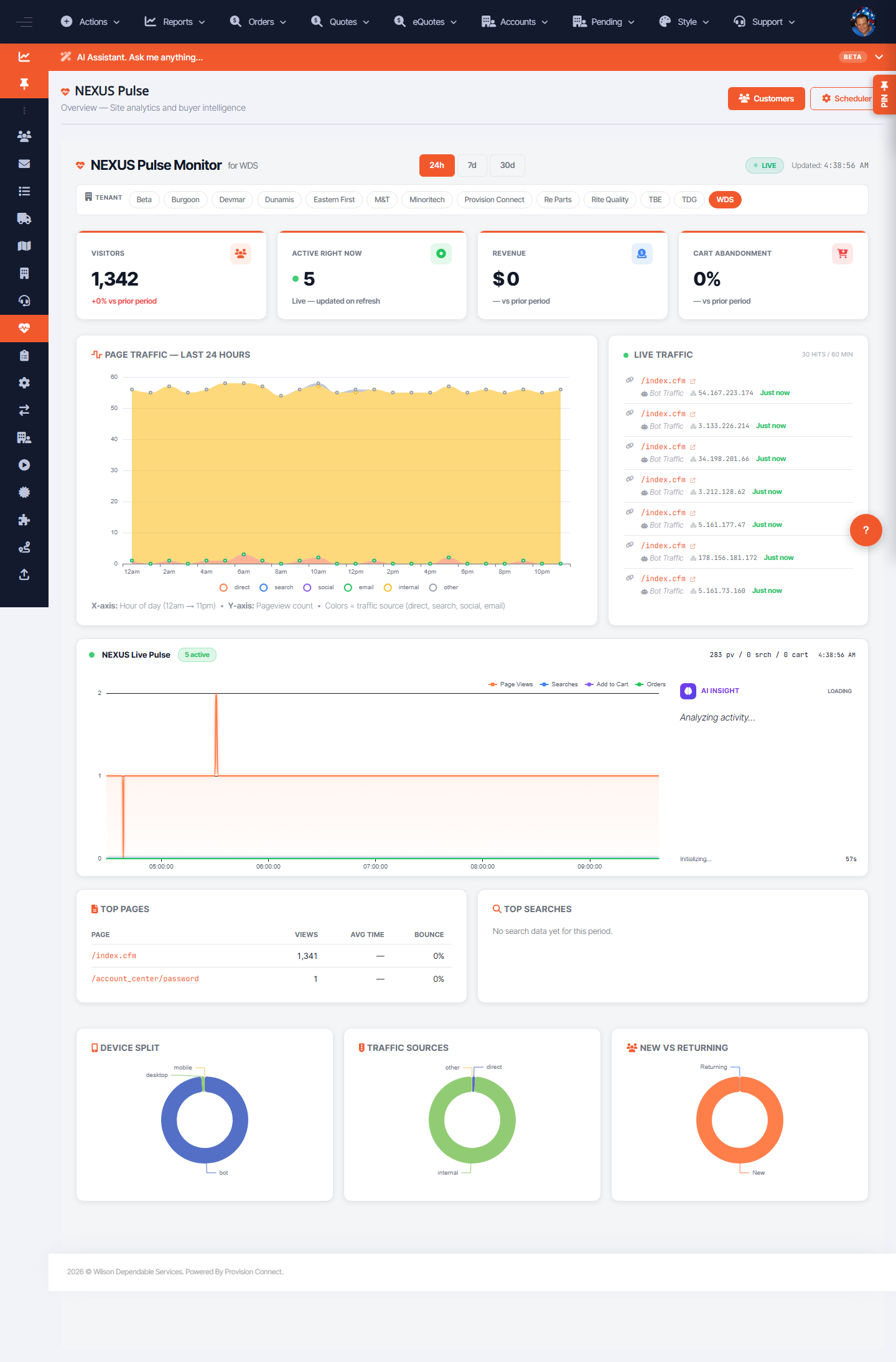Viewport: 896px width, 1362px height.
Task: Toggle the search series in chart legend
Action: point(276,587)
